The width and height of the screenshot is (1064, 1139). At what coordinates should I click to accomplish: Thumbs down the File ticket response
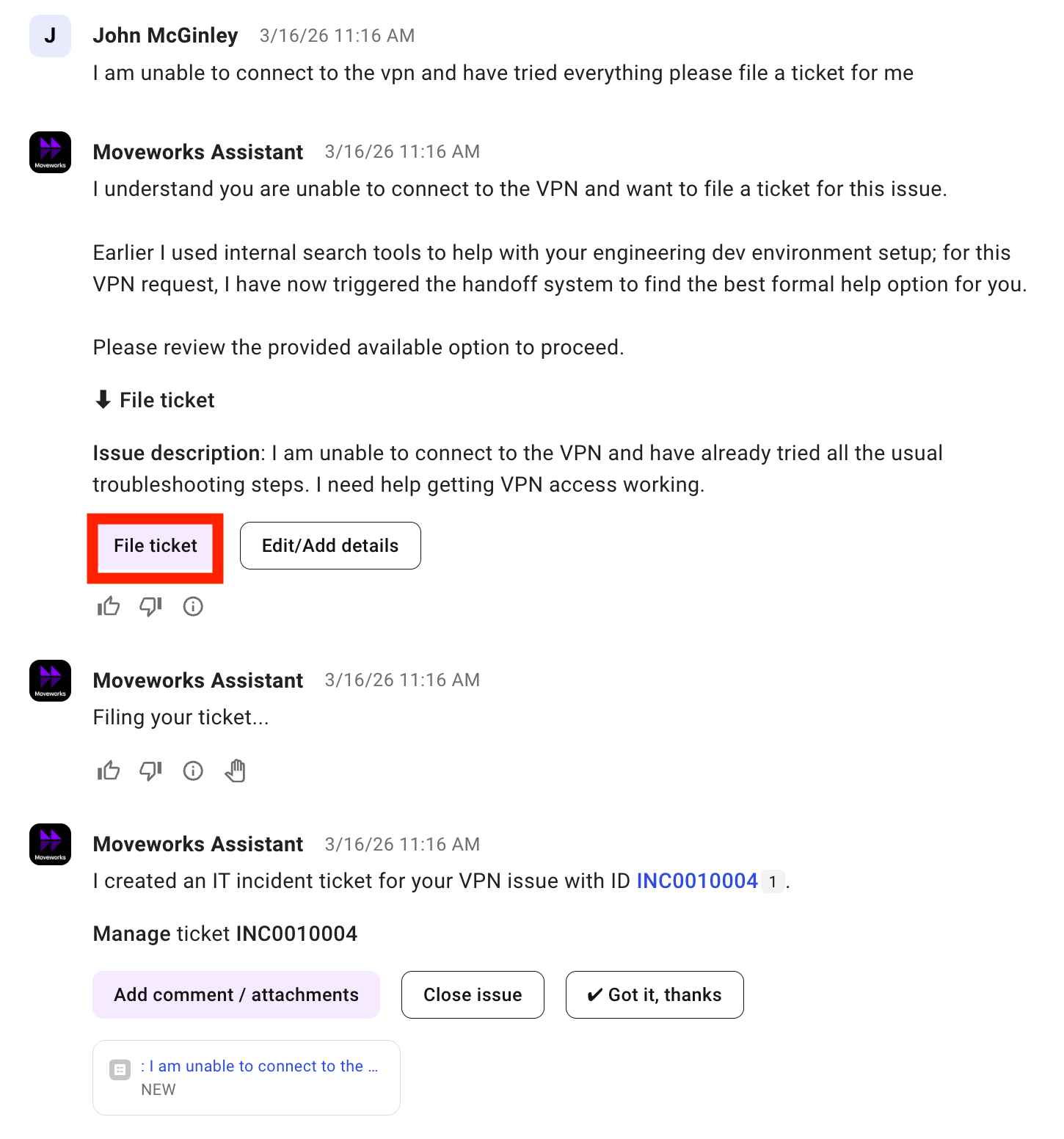150,606
